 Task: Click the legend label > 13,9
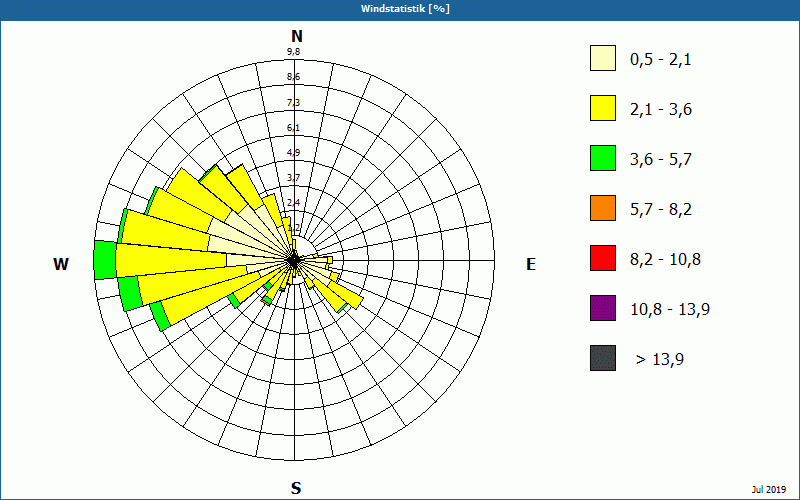[x=660, y=360]
